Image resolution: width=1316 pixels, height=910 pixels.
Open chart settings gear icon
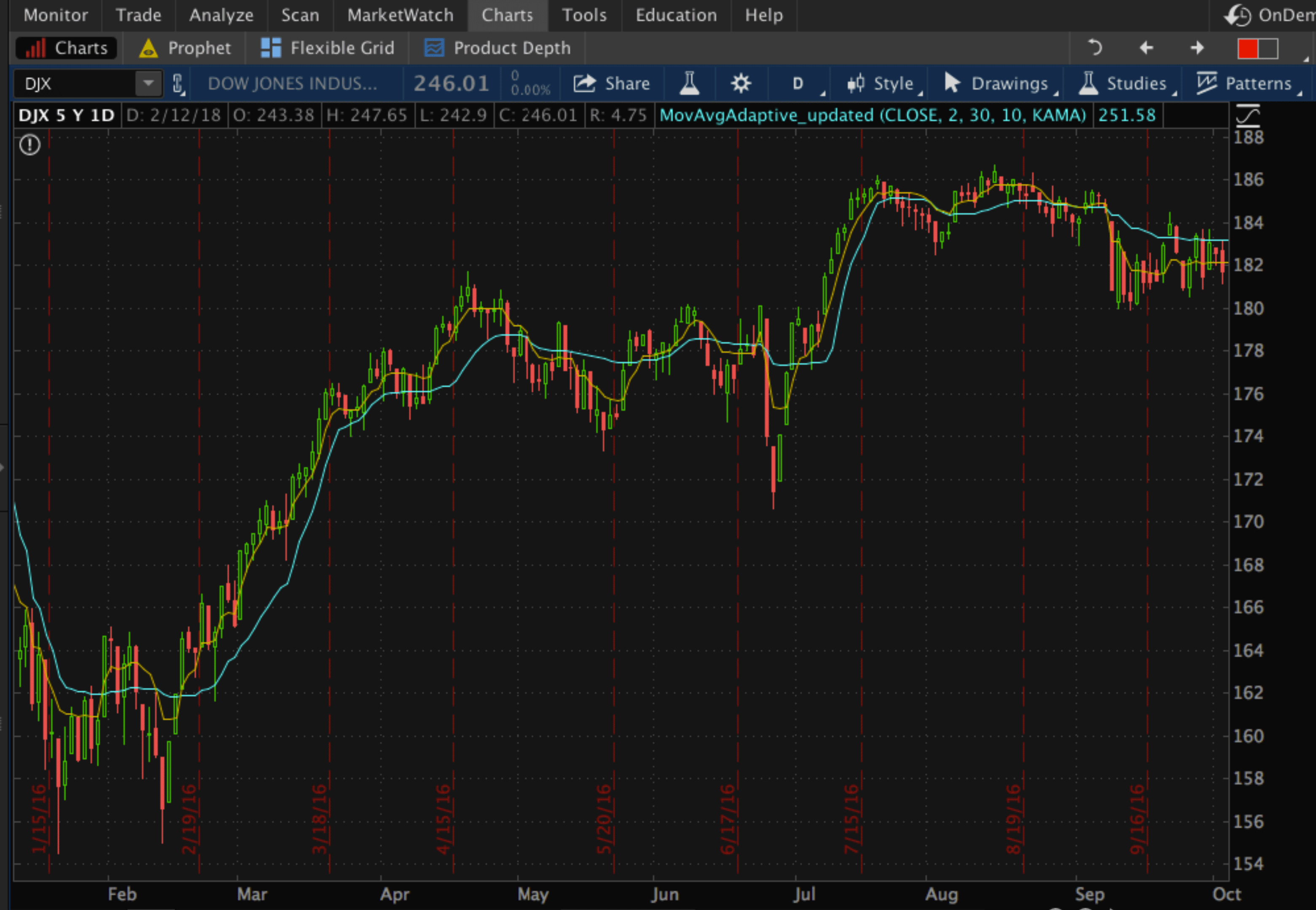(x=741, y=84)
